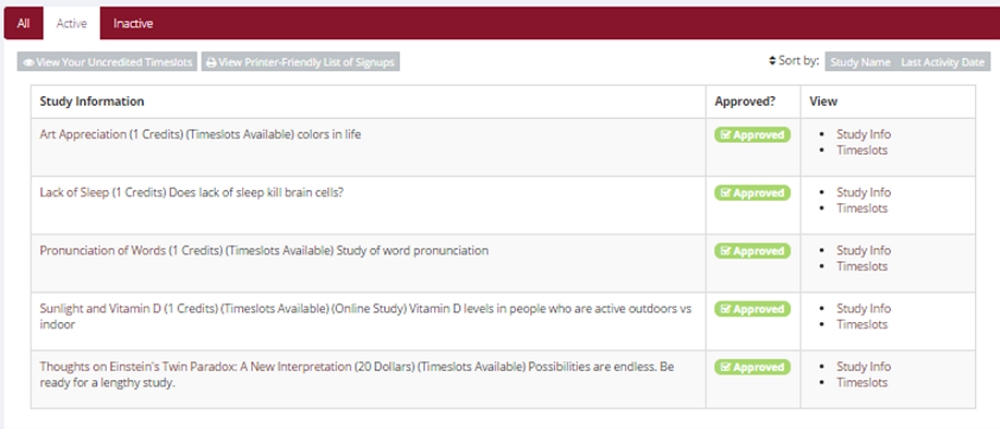The width and height of the screenshot is (1000, 429).
Task: Click Approved badge for Pronunciation of Words
Action: pyautogui.click(x=752, y=251)
